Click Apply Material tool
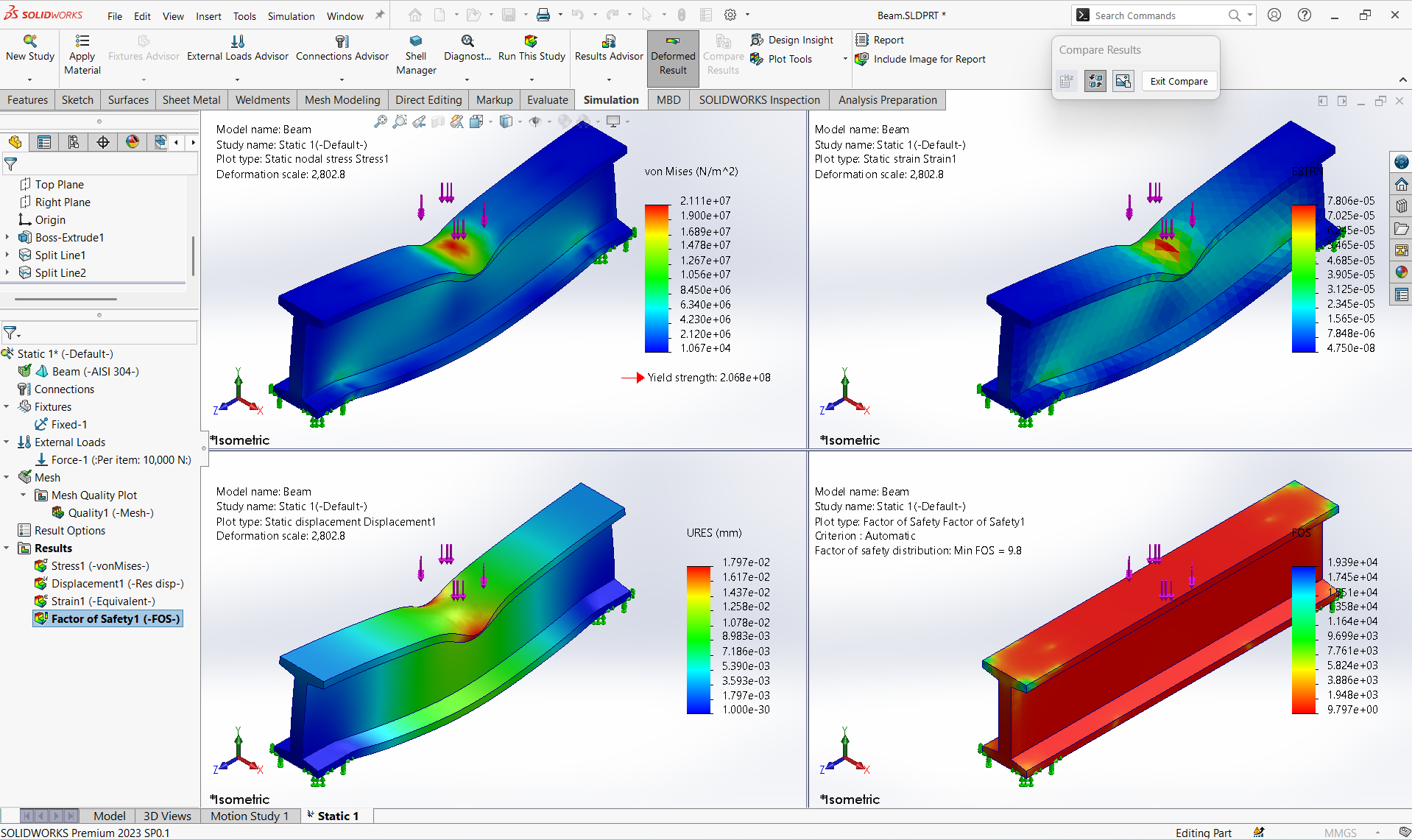Screen dimensions: 1412x840 tap(82, 55)
